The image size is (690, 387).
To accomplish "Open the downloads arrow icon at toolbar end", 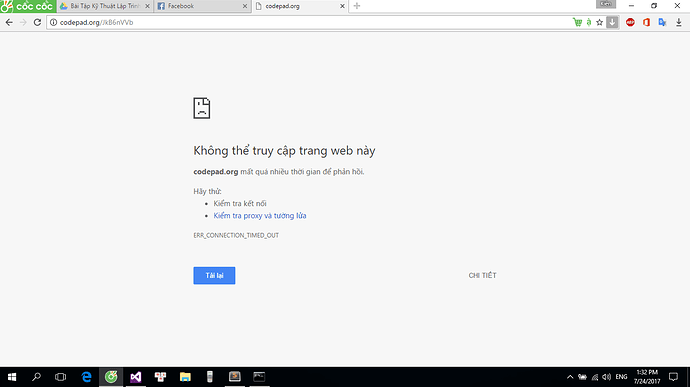I will pyautogui.click(x=679, y=22).
